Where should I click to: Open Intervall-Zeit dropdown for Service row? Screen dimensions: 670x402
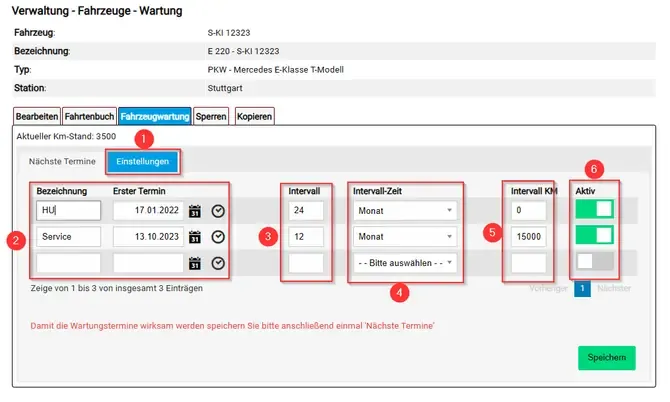point(405,237)
